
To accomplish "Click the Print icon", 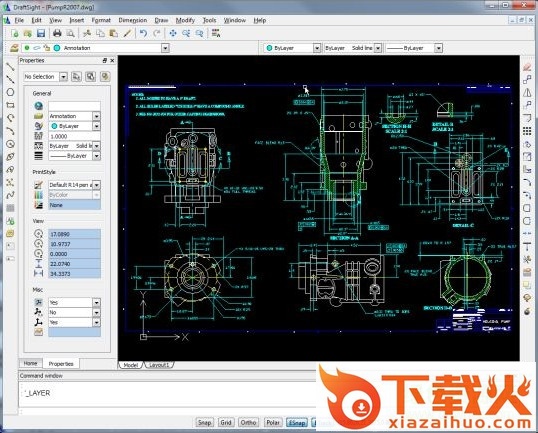I will pos(57,33).
